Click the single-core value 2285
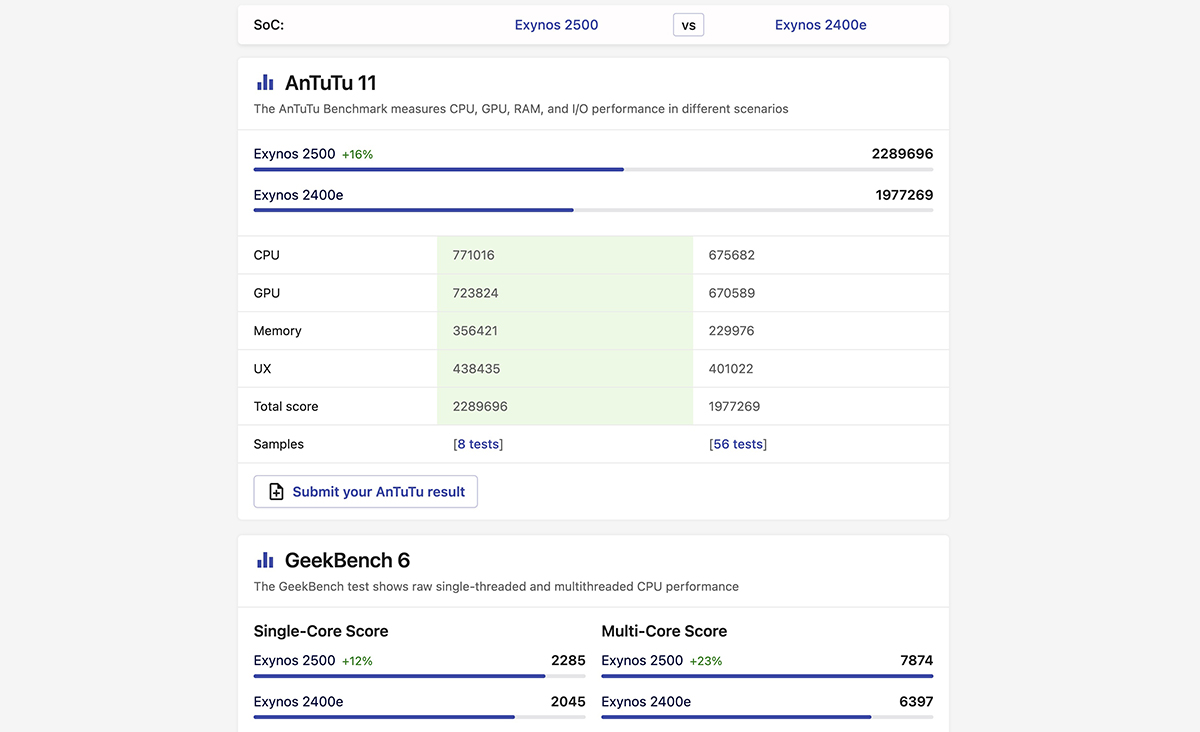This screenshot has height=732, width=1200. (x=568, y=661)
